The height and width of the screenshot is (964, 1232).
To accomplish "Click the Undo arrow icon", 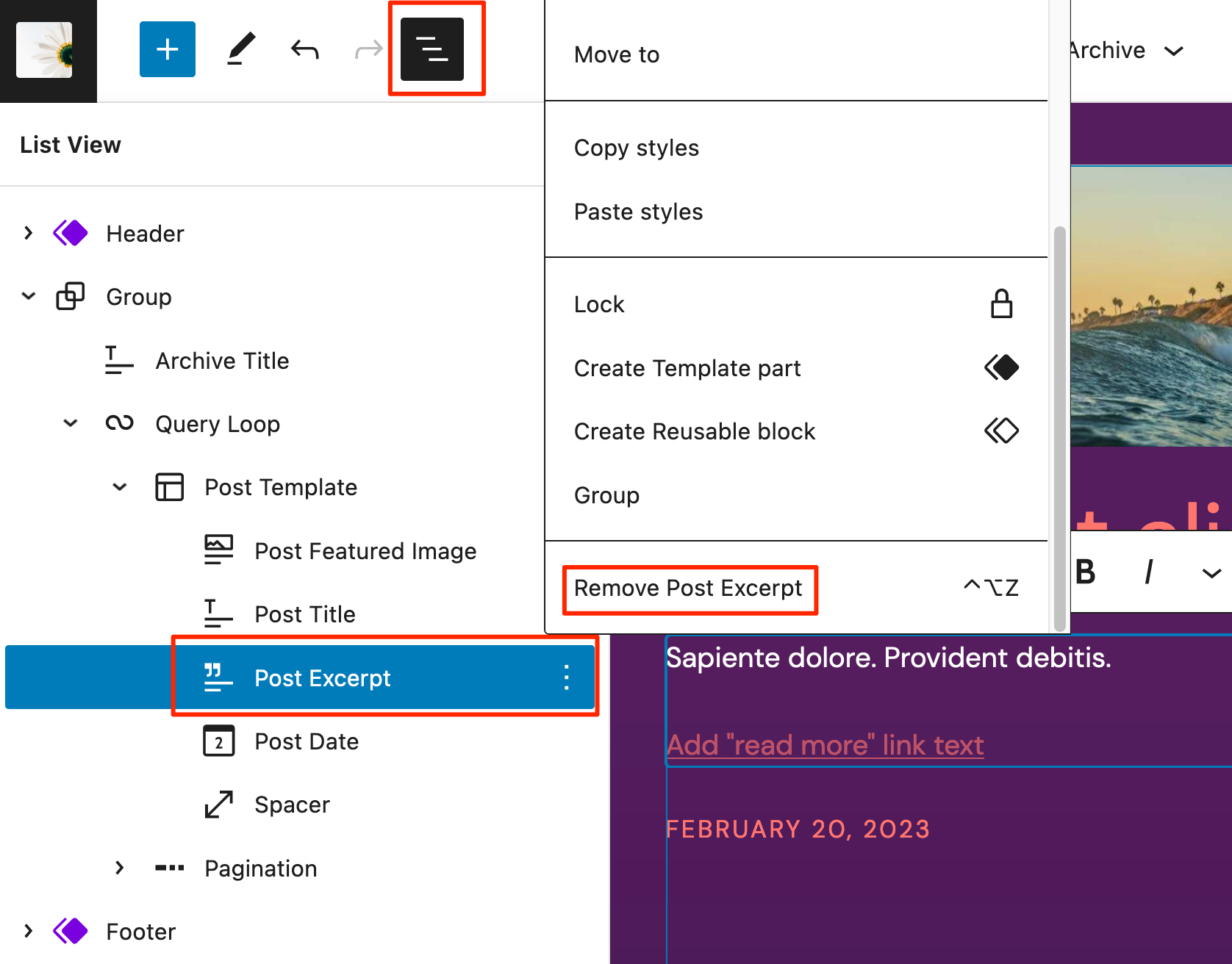I will [304, 49].
